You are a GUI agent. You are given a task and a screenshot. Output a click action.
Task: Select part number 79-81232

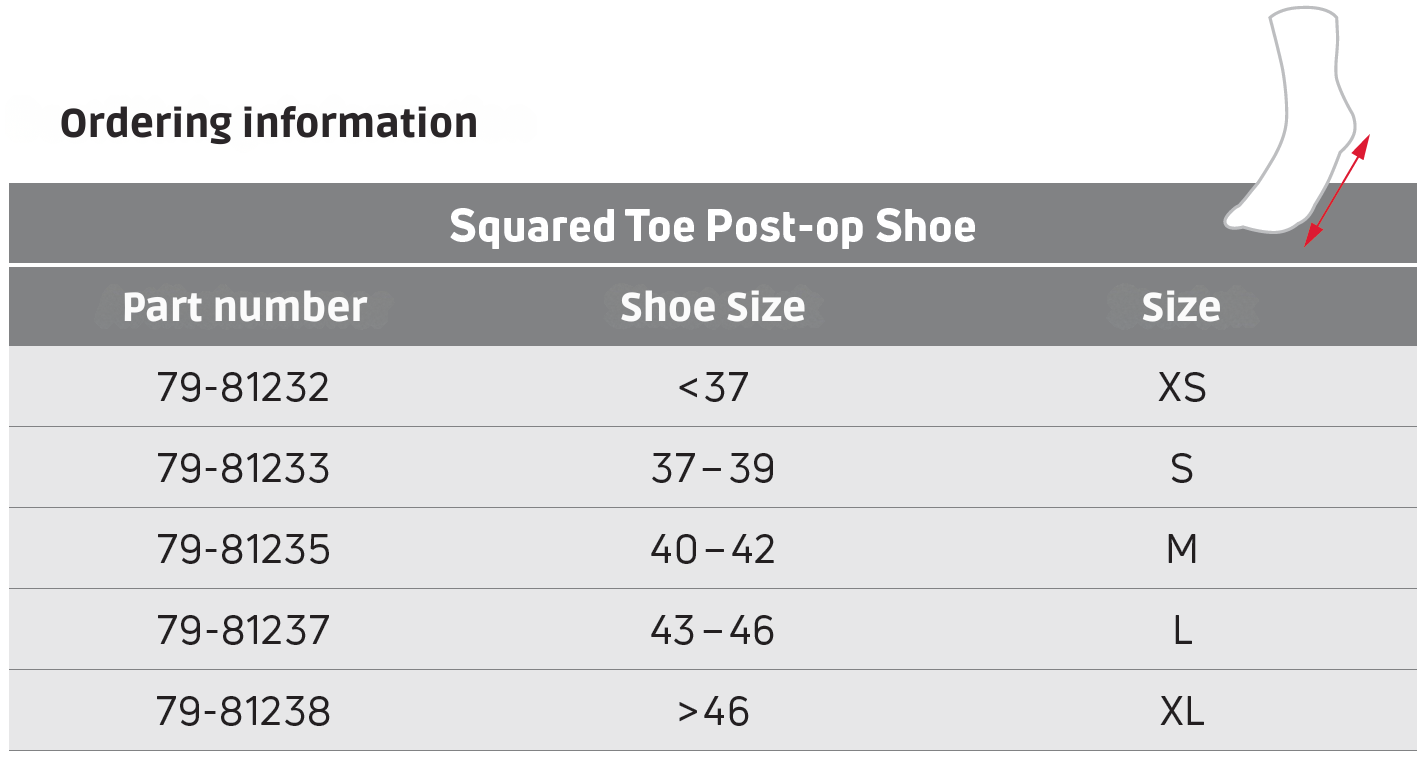[x=243, y=387]
